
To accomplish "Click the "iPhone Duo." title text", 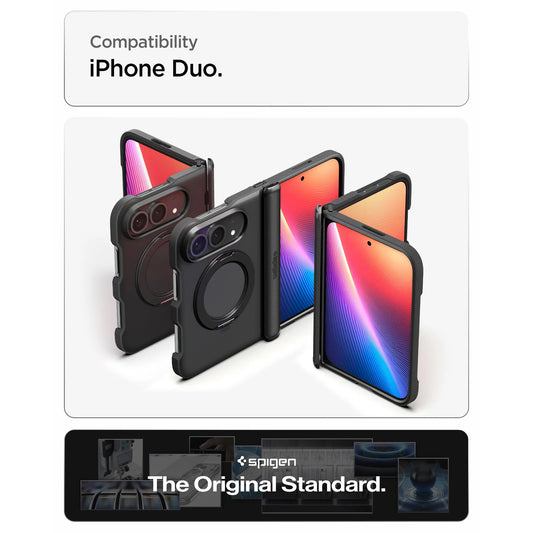I will coord(156,69).
